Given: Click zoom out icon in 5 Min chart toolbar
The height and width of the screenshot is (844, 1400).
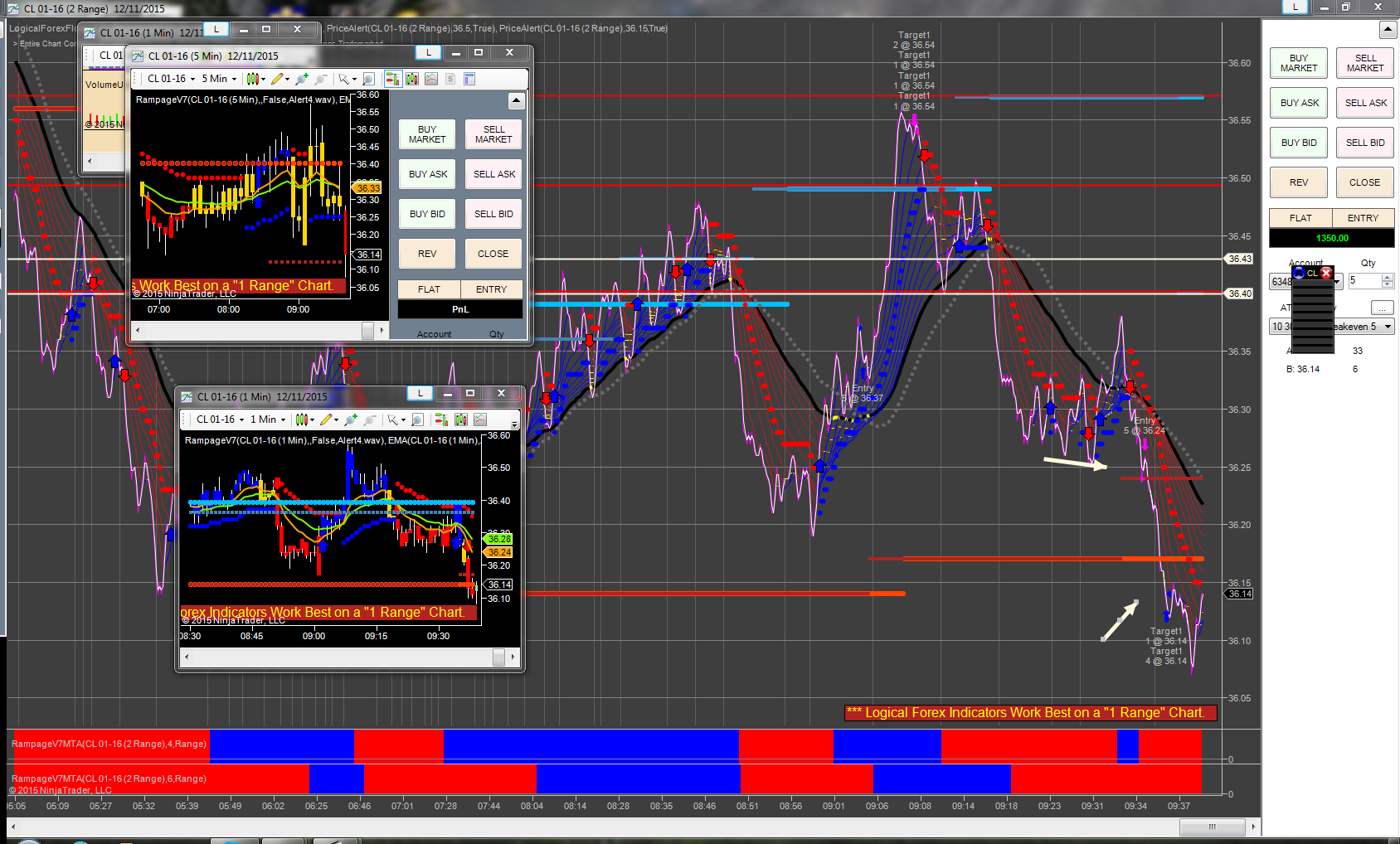Looking at the screenshot, I should point(321,79).
